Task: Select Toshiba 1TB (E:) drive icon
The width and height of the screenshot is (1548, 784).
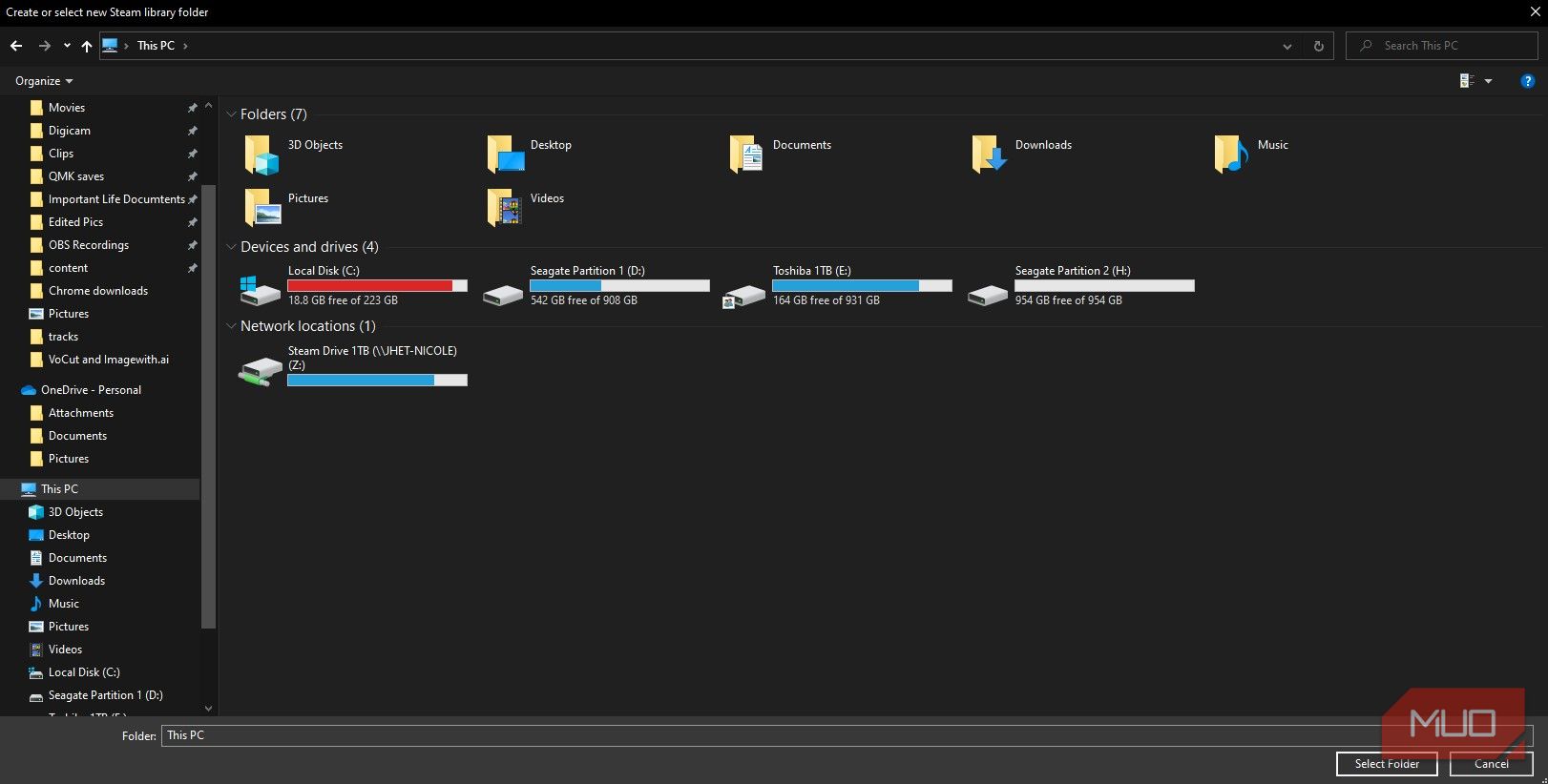Action: [744, 296]
